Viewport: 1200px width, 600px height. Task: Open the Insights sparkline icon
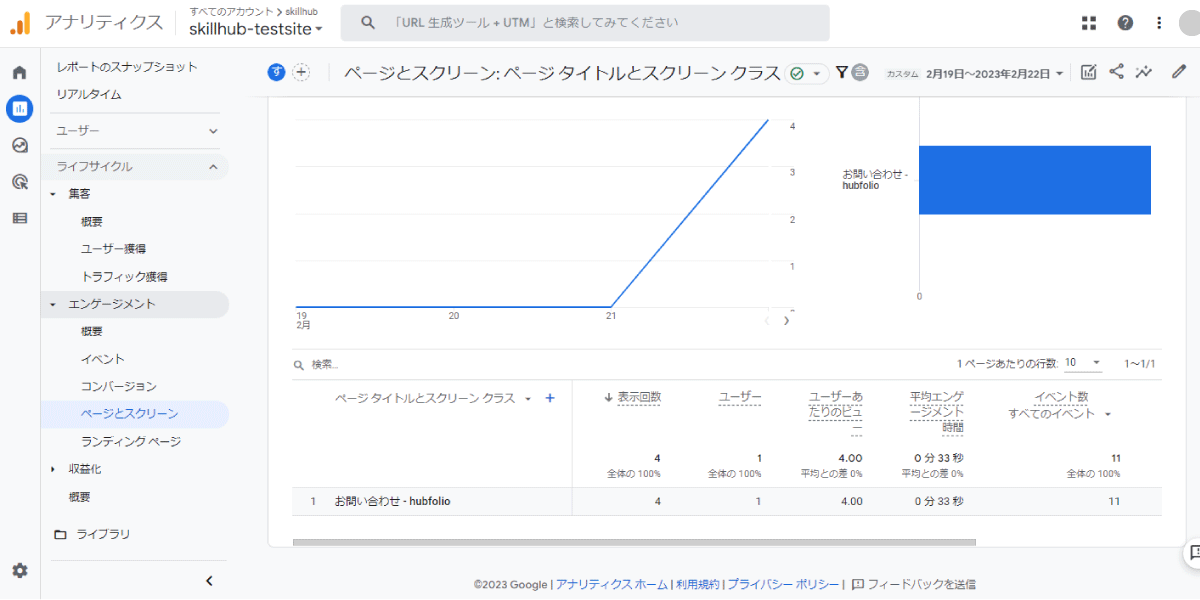[x=1145, y=72]
